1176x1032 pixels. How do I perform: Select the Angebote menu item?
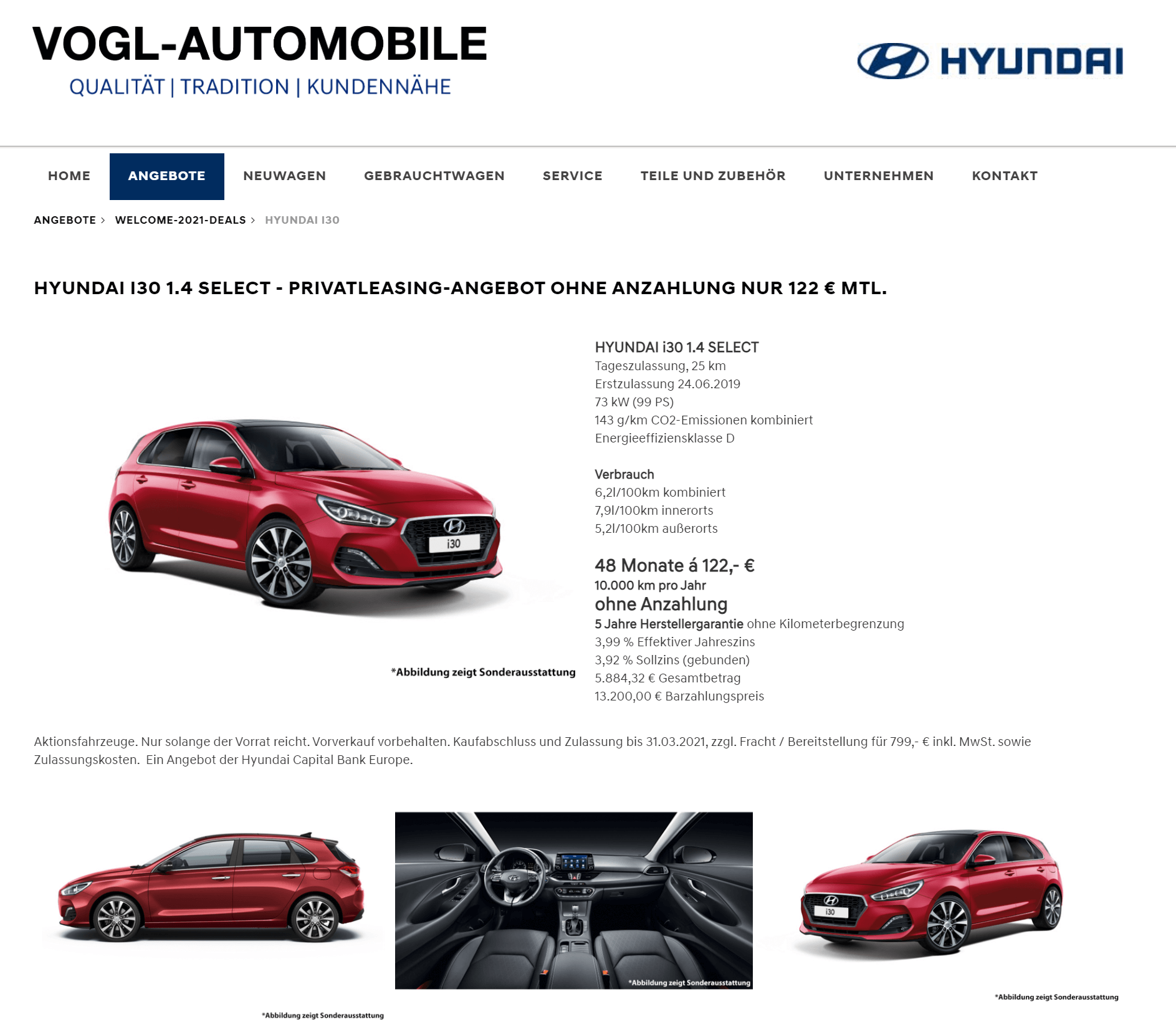click(166, 176)
